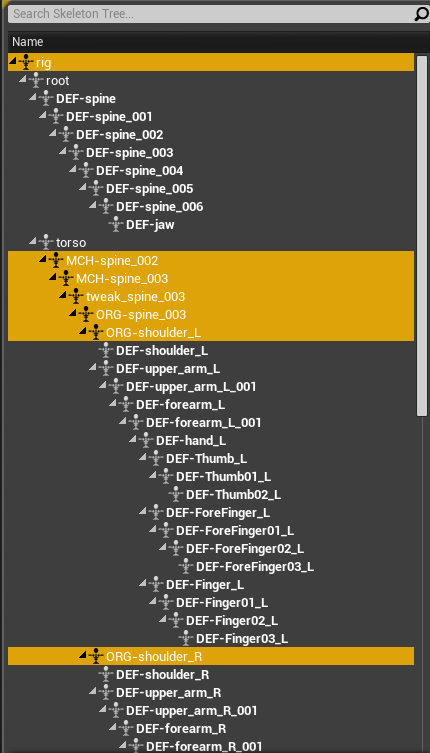Click bone icon next to MCH-spine_002
Viewport: 430px width, 753px height.
56,260
